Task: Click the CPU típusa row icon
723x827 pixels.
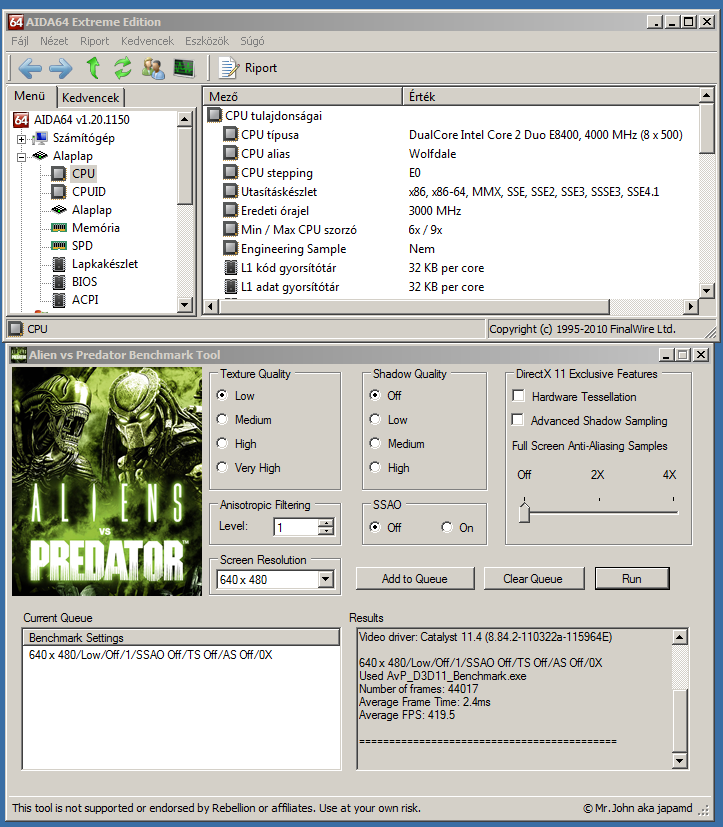Action: pos(230,134)
